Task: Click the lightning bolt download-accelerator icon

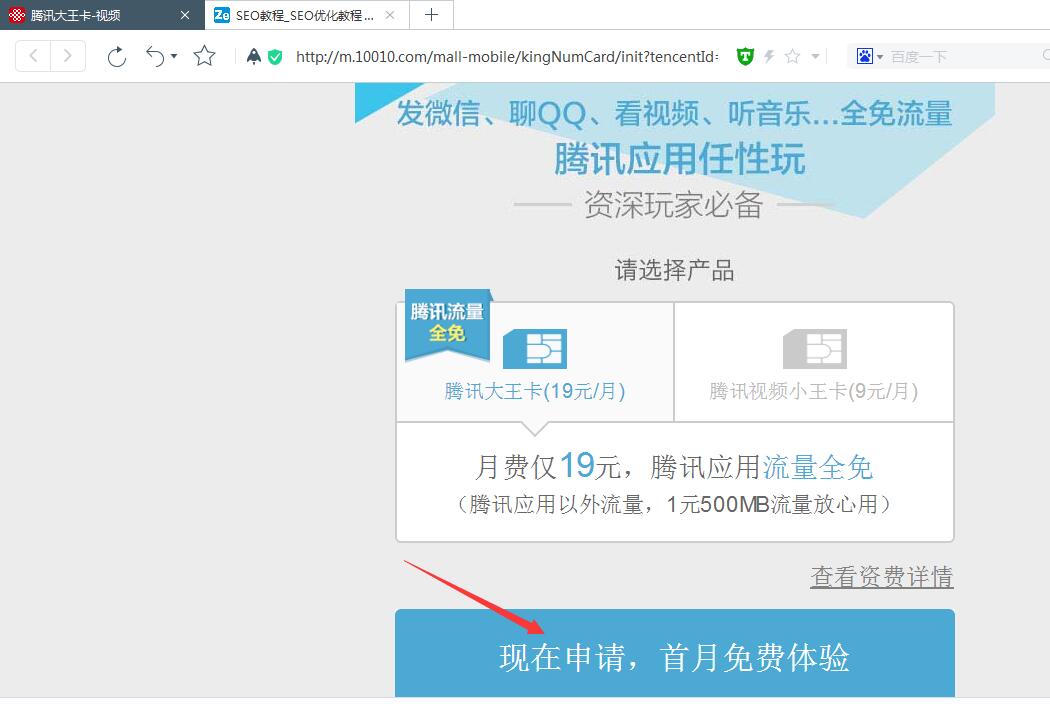Action: (x=769, y=56)
